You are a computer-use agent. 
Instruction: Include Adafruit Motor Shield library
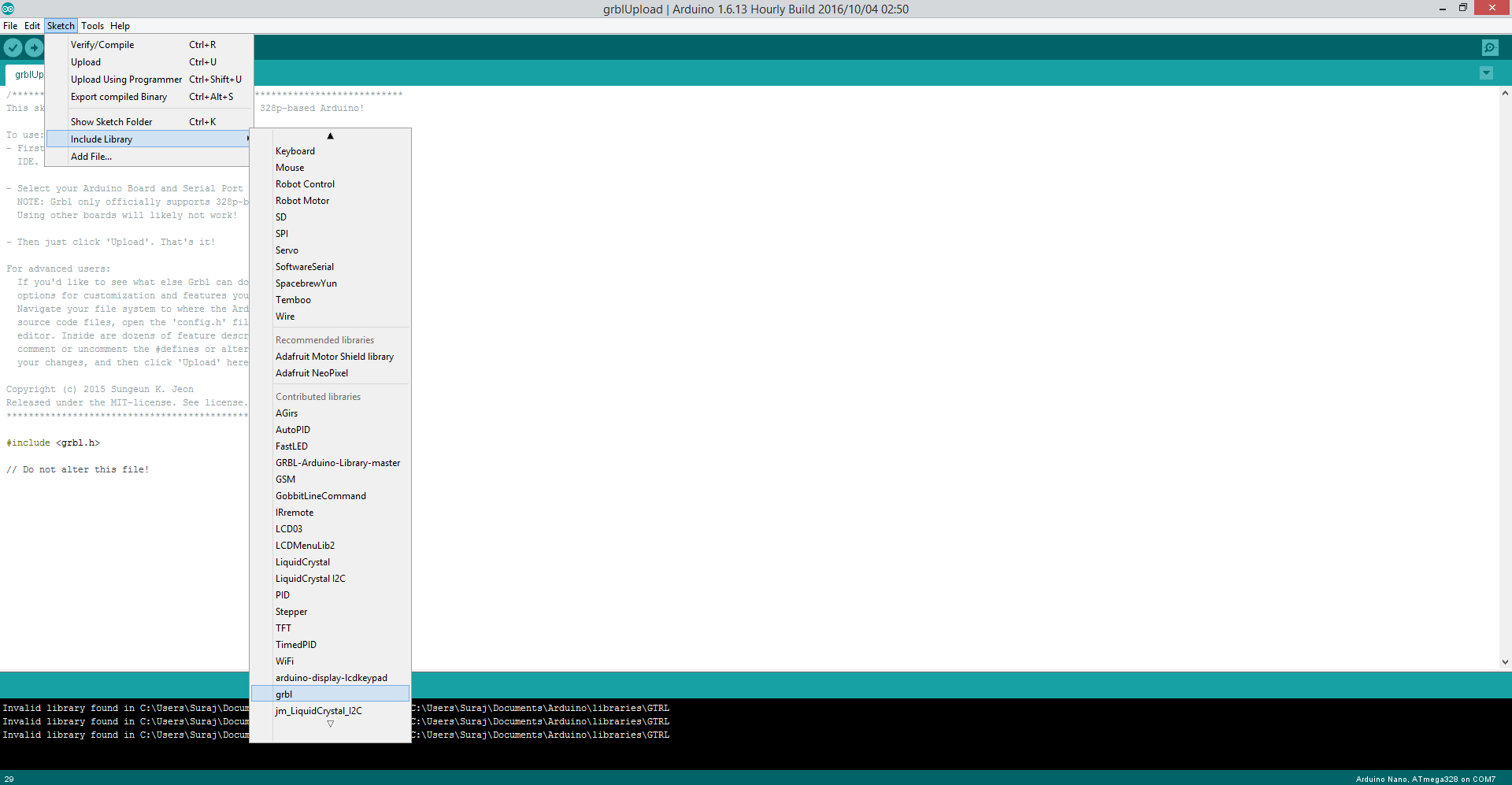coord(330,357)
